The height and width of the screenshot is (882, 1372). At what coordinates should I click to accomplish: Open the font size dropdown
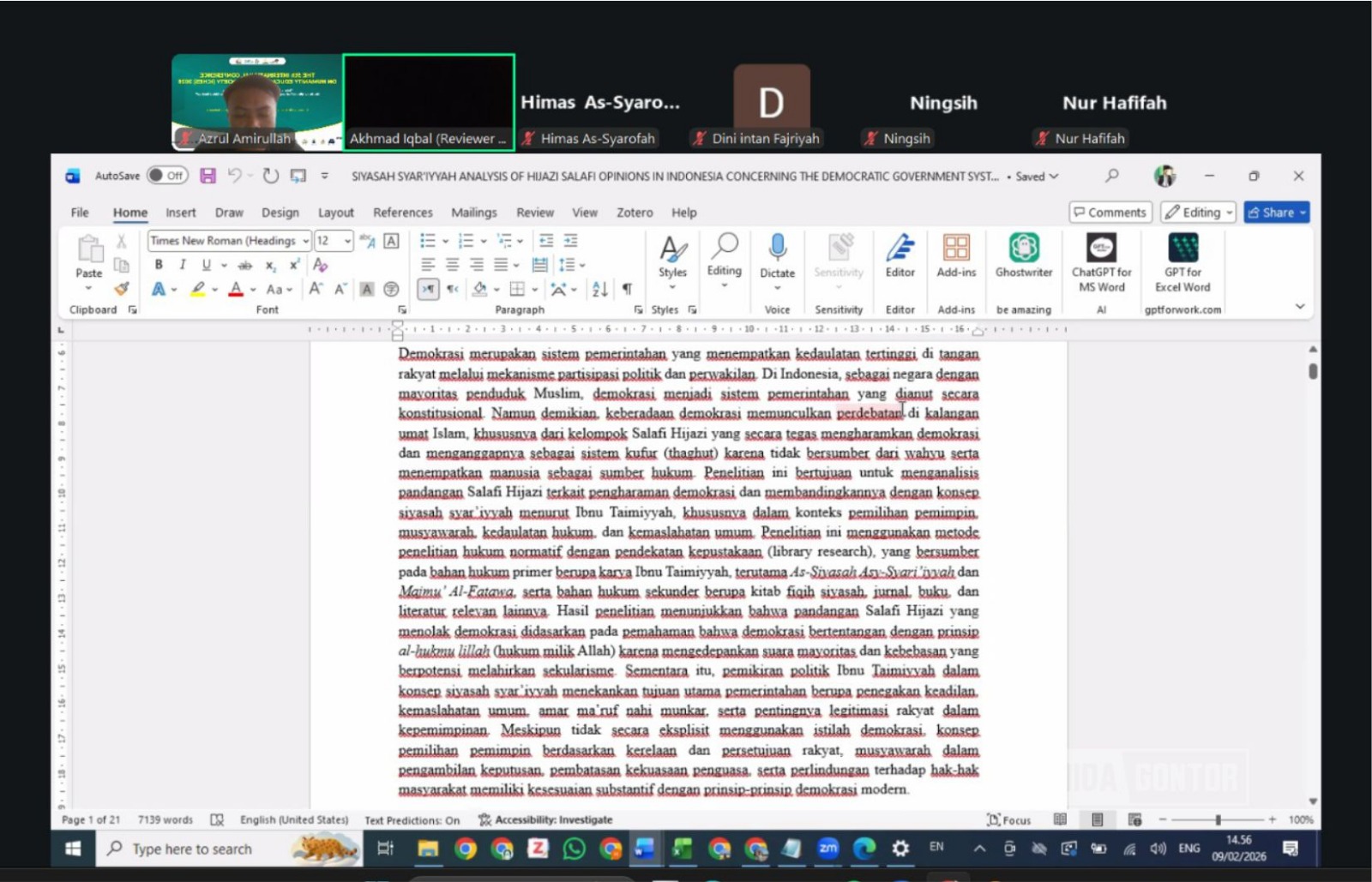pos(347,241)
